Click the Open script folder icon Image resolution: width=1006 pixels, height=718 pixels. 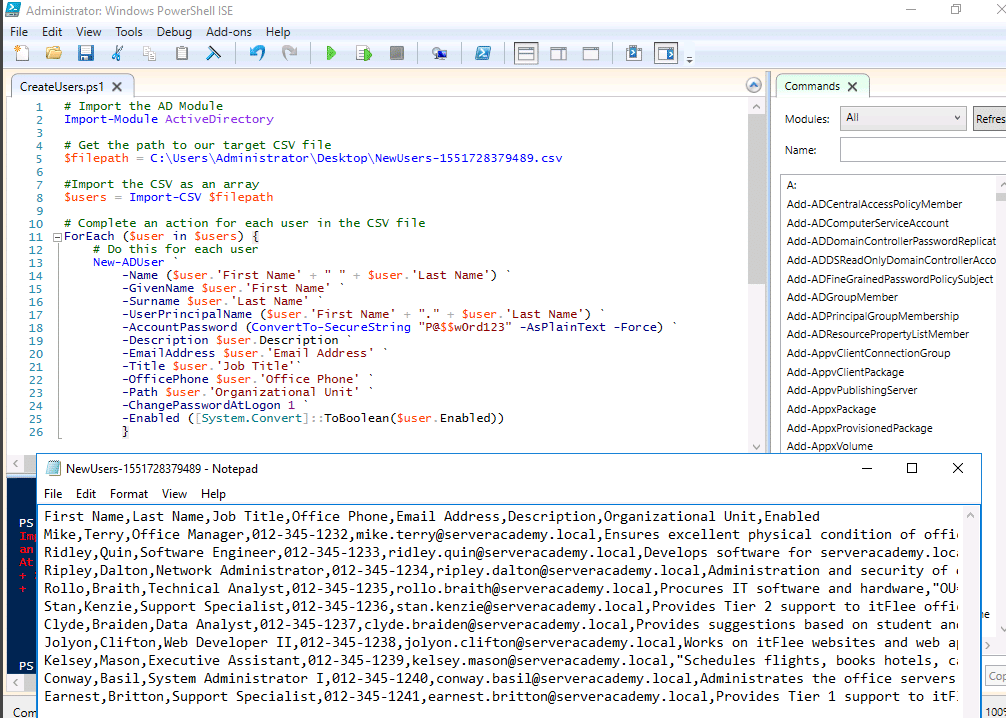tap(54, 53)
